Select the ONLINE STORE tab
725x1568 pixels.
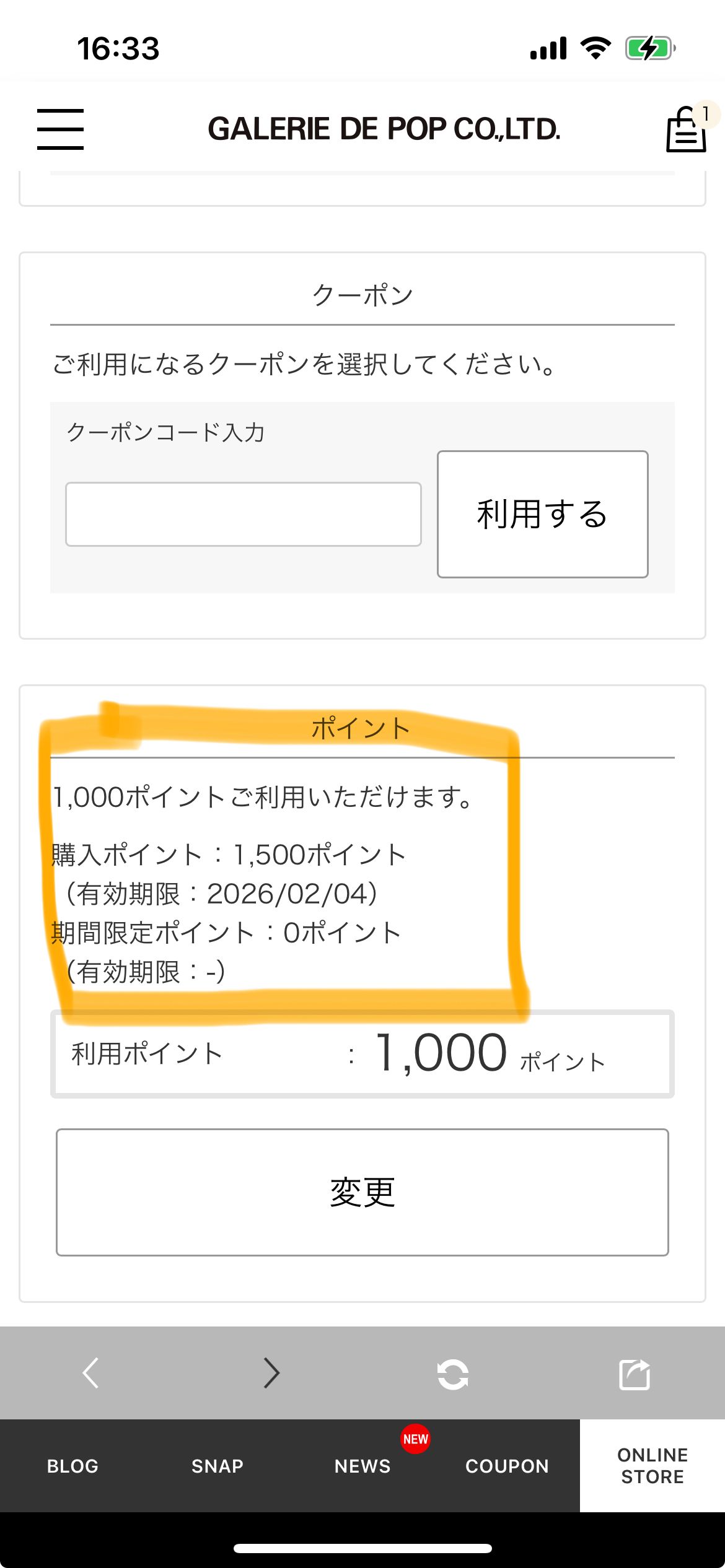coord(652,1466)
